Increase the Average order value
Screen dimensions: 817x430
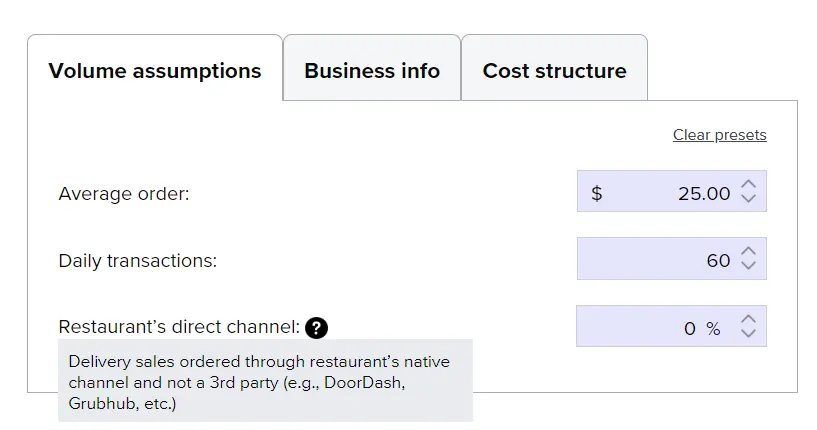tap(749, 185)
